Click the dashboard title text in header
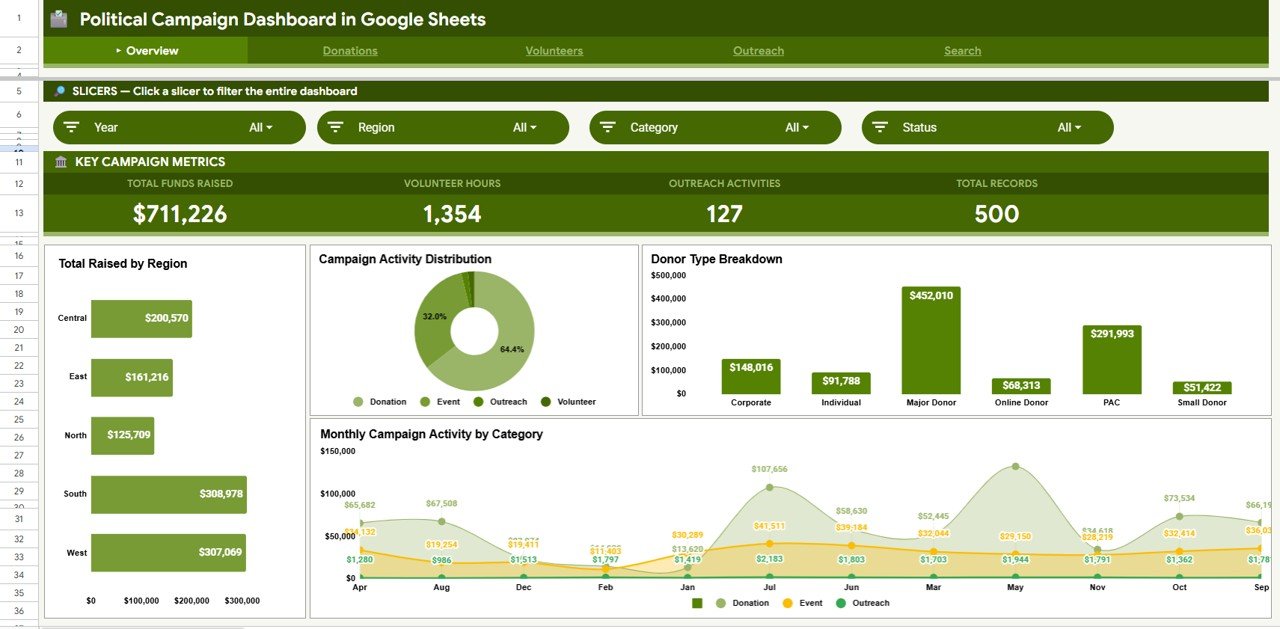This screenshot has width=1280, height=629. (283, 19)
